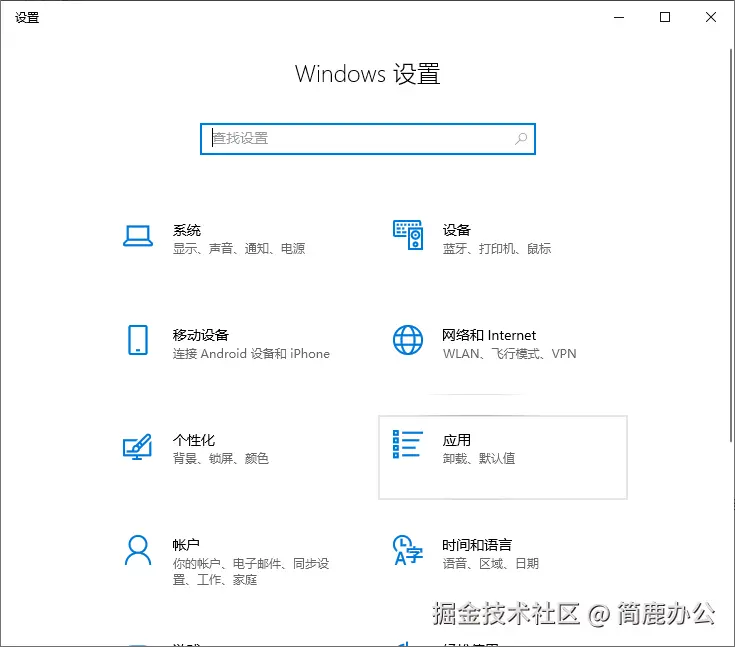Click the search magnifier icon
The image size is (735, 647).
521,138
